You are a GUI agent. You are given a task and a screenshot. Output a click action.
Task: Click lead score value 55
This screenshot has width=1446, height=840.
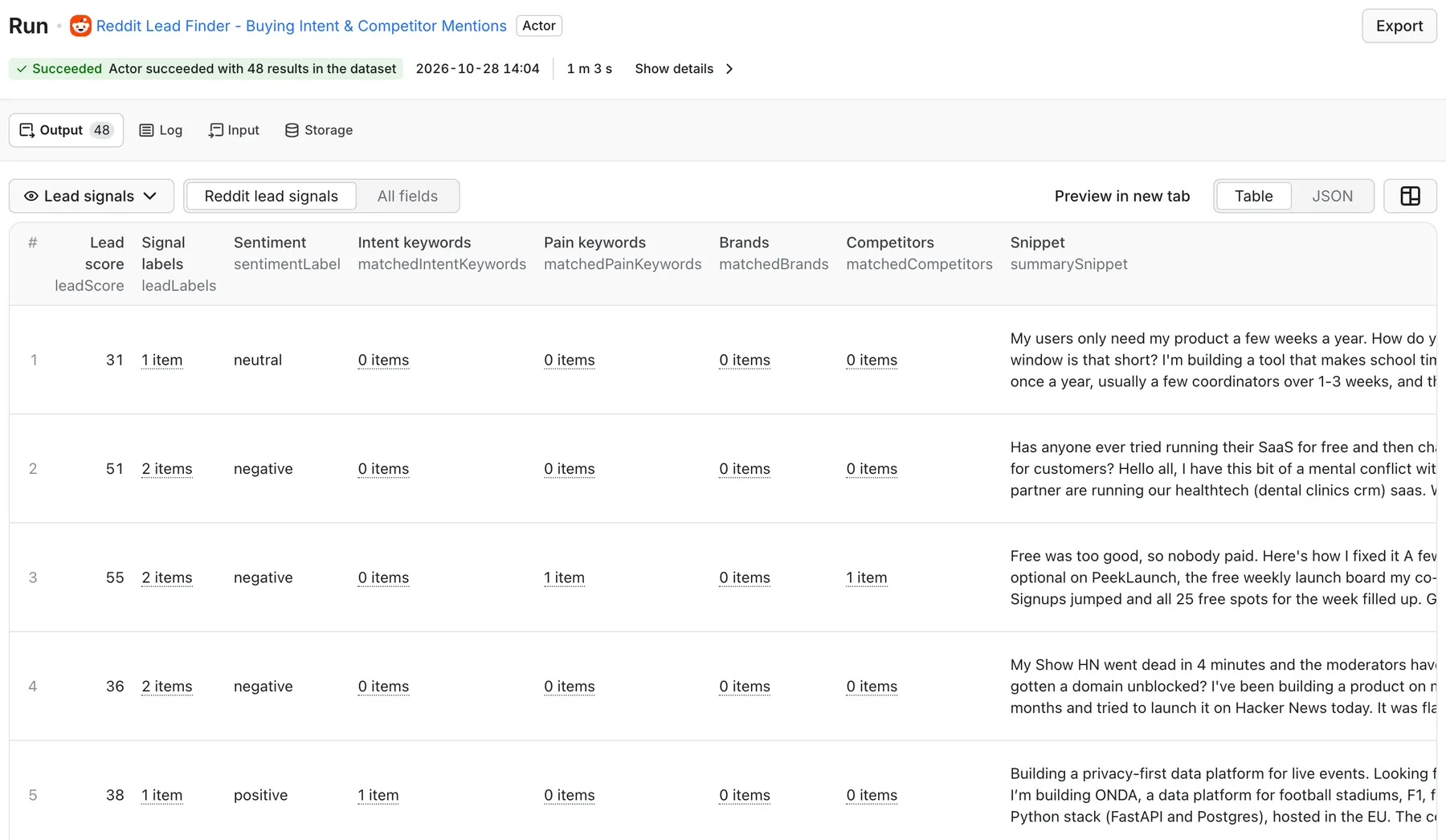[x=115, y=577]
